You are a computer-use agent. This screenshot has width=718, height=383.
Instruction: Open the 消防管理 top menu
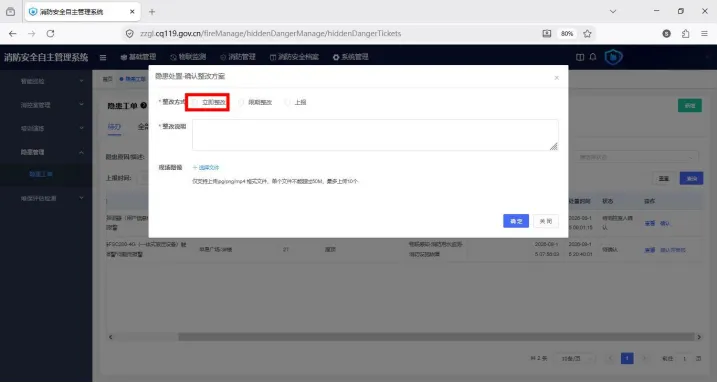pos(238,57)
